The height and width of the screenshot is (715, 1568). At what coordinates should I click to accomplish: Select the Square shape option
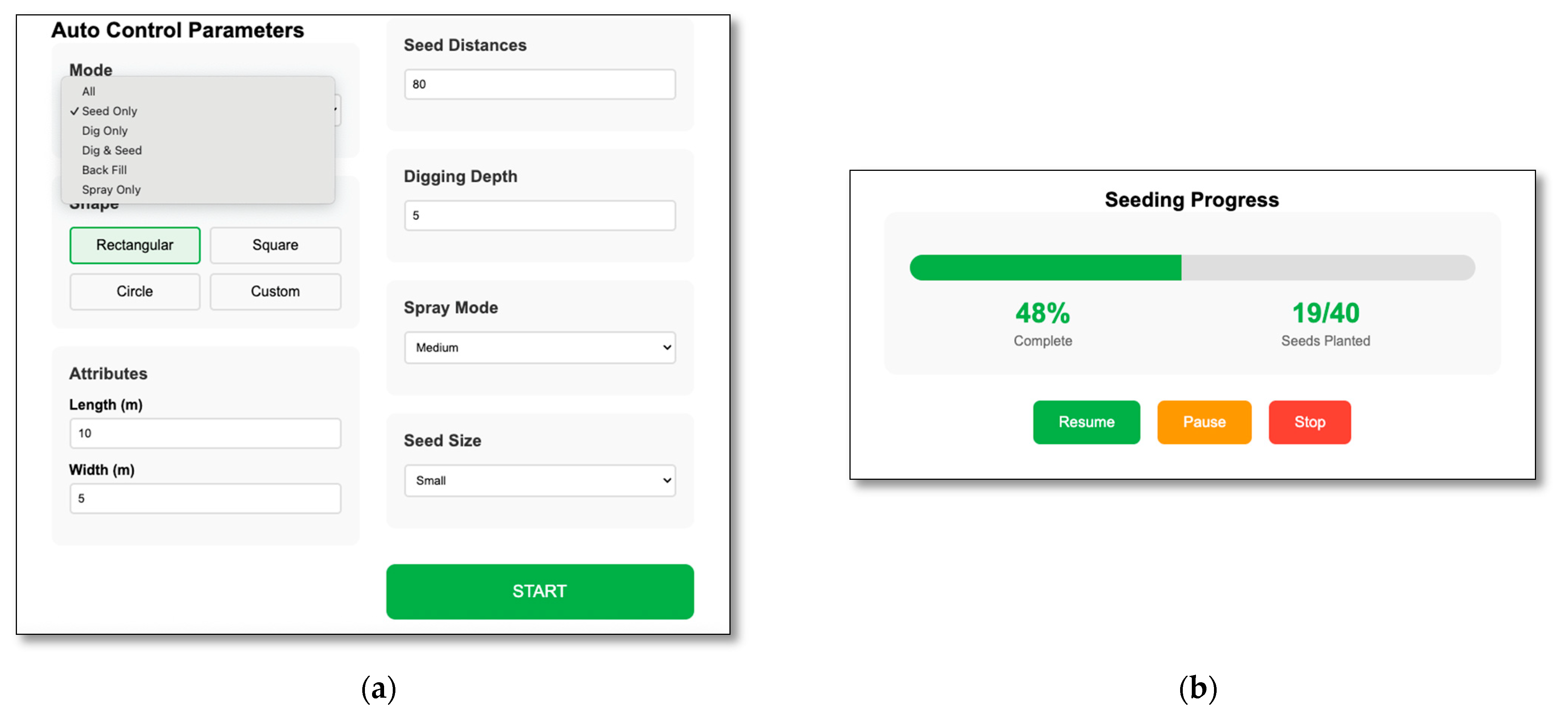coord(275,245)
